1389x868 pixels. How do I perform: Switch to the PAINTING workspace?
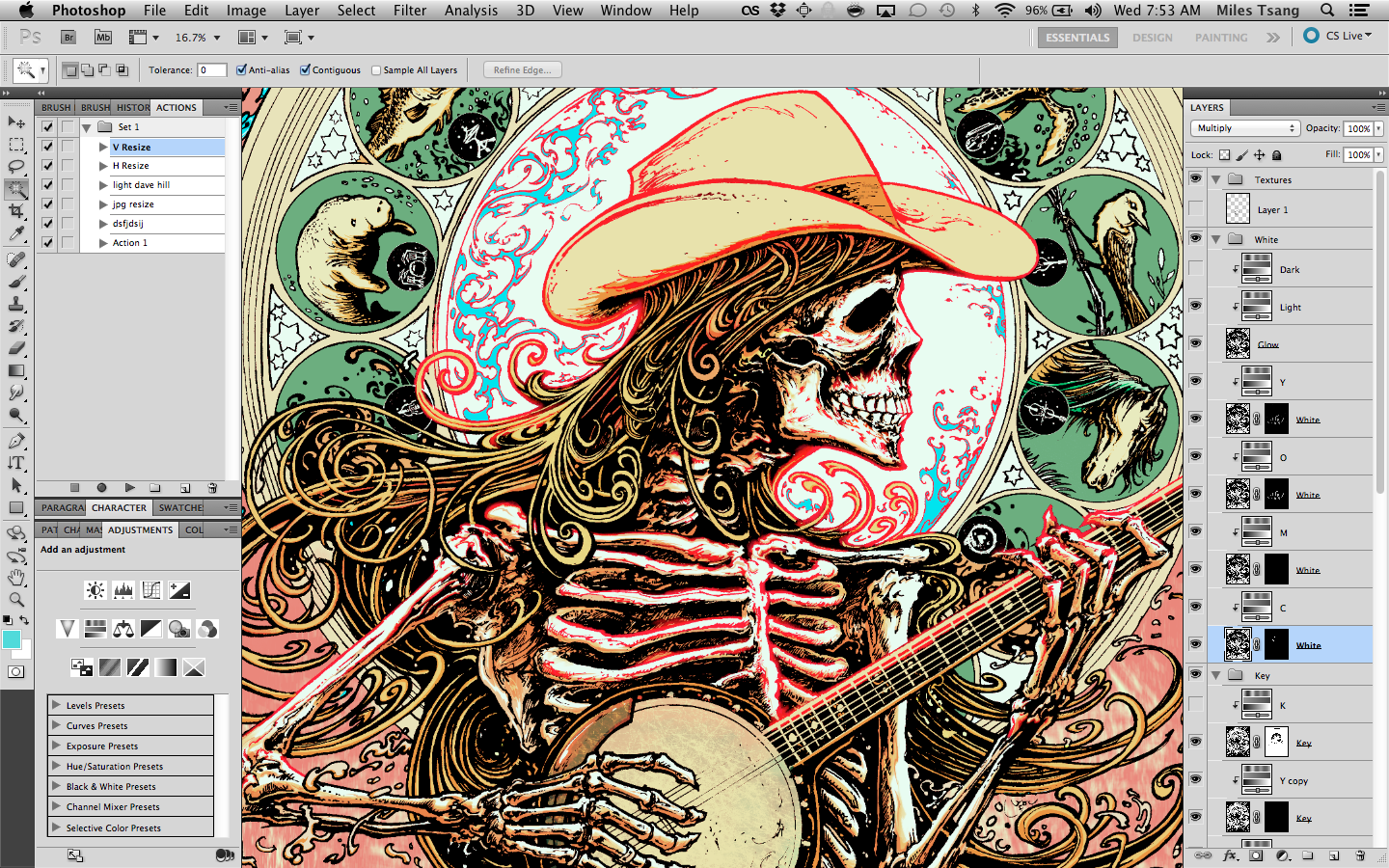1221,38
